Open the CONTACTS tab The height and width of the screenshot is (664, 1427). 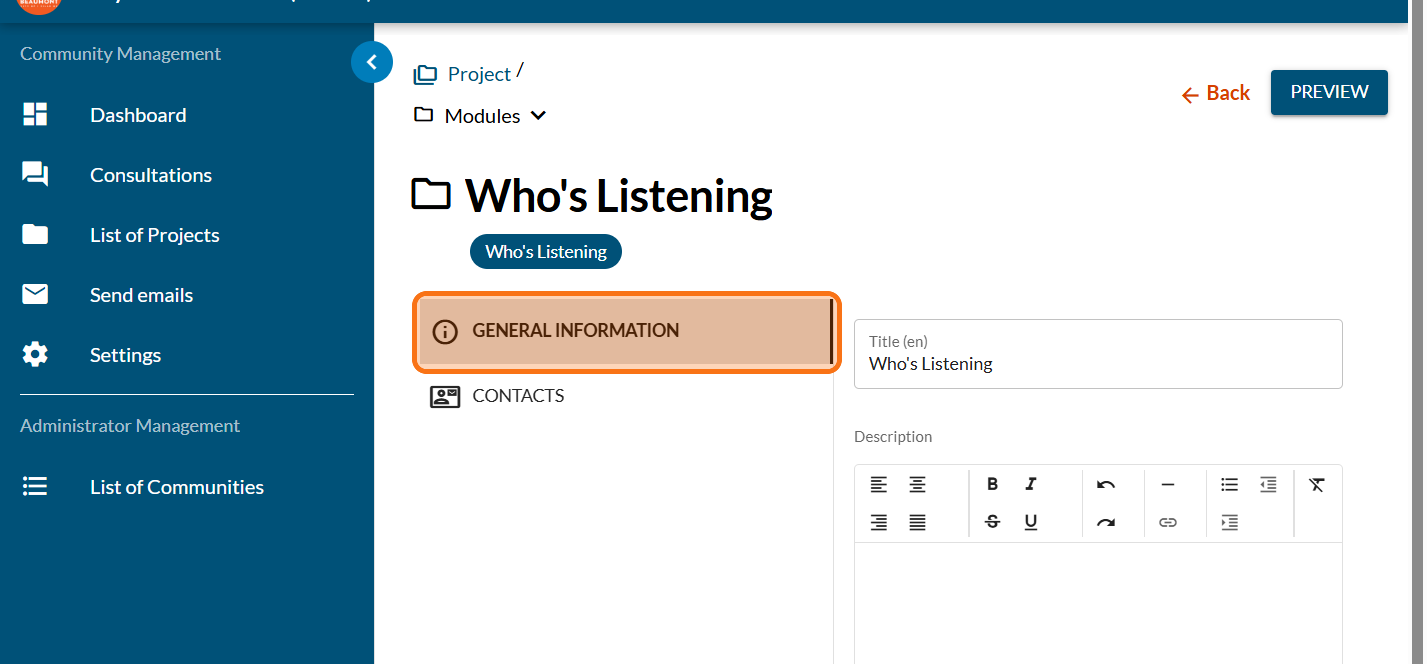click(518, 396)
